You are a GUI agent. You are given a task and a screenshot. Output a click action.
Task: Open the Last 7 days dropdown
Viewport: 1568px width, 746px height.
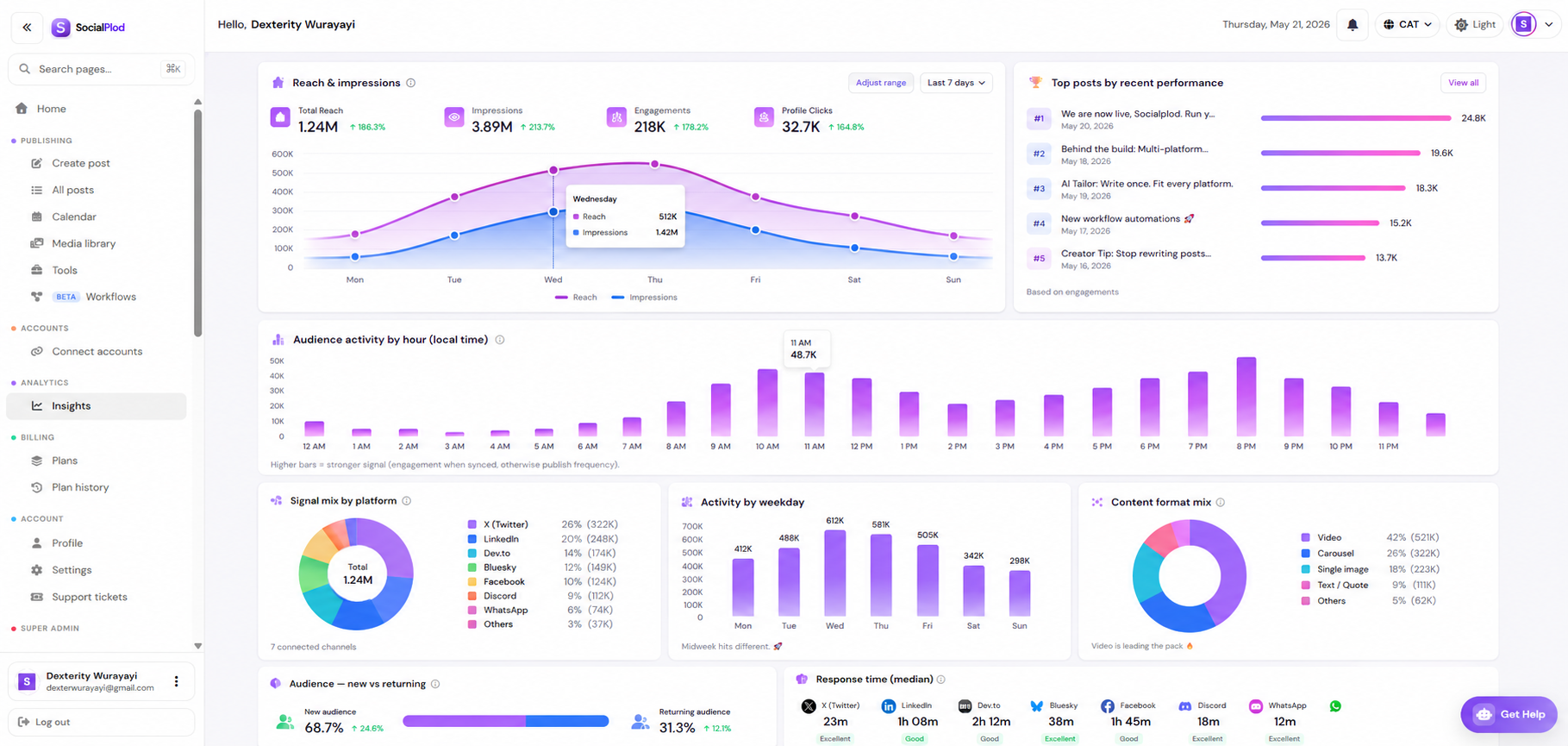pos(956,83)
